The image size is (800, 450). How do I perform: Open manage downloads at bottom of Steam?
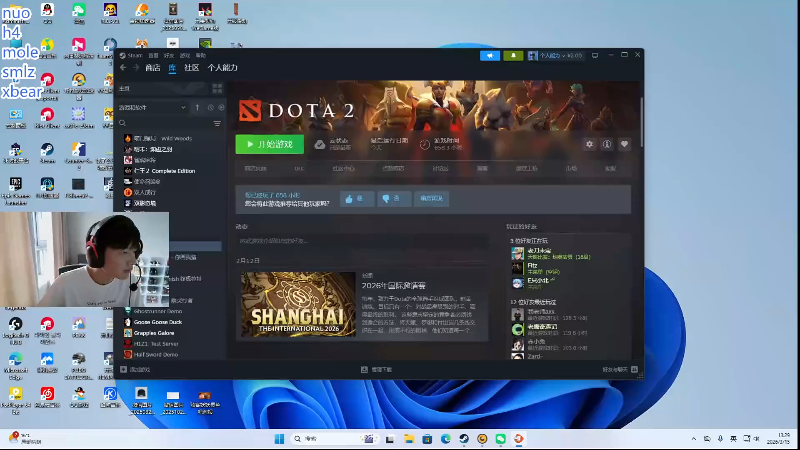click(x=377, y=369)
